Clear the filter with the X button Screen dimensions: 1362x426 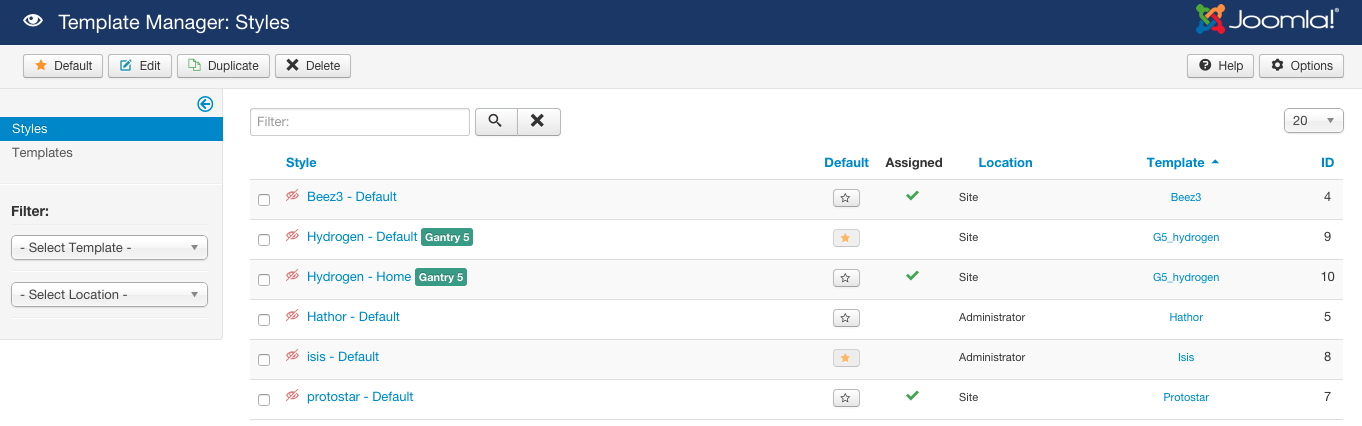538,121
